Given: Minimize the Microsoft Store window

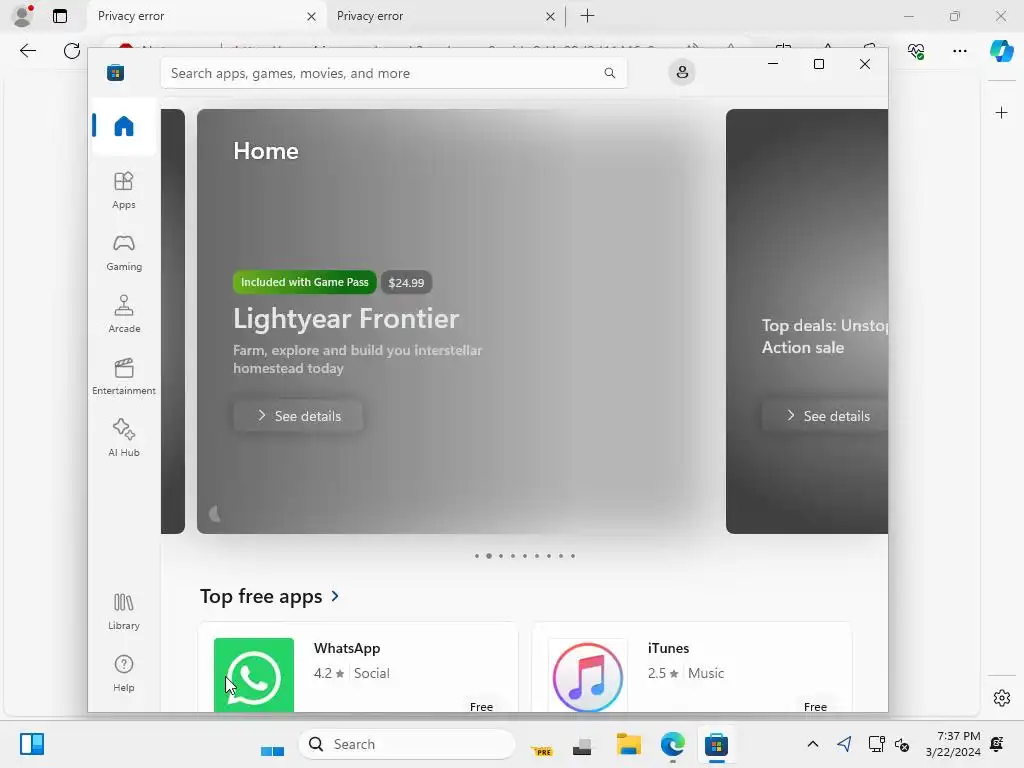Looking at the screenshot, I should 773,64.
